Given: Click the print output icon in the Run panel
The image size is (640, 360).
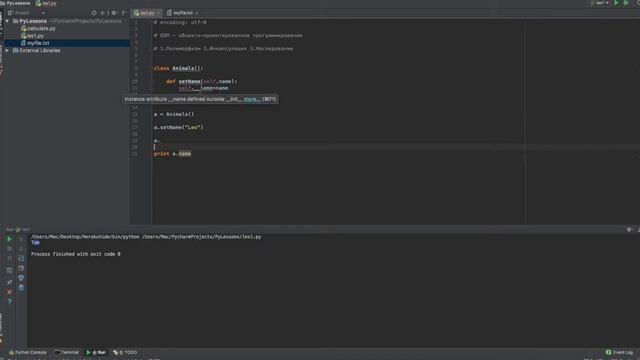Looking at the screenshot, I should point(21,278).
